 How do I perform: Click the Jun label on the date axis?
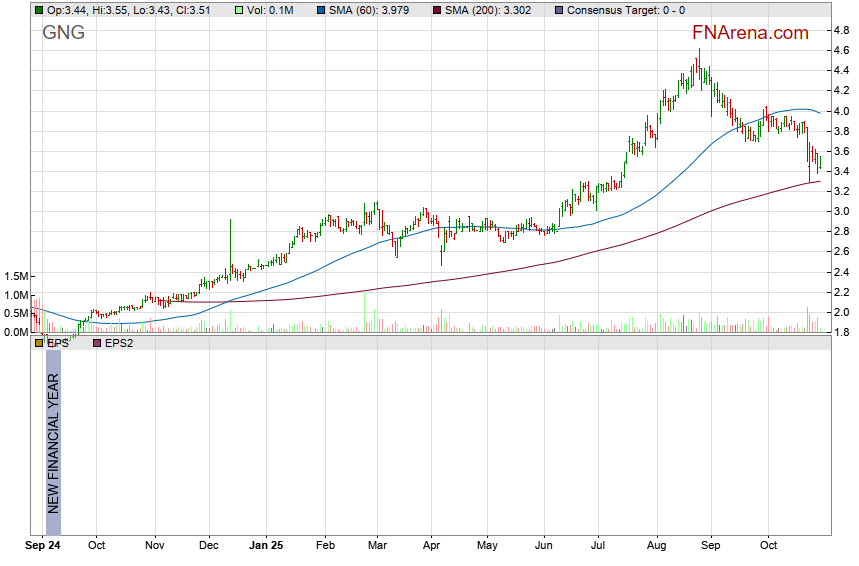544,547
